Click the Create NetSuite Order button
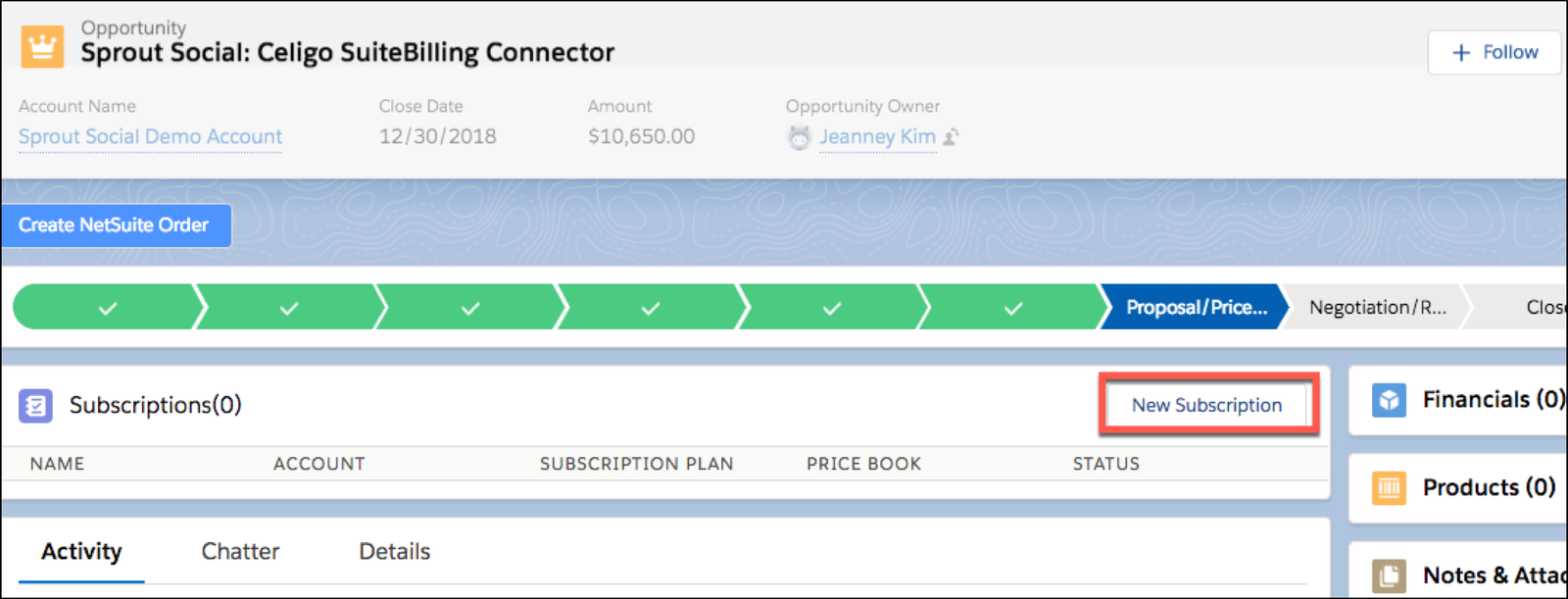The height and width of the screenshot is (599, 1568). point(115,225)
